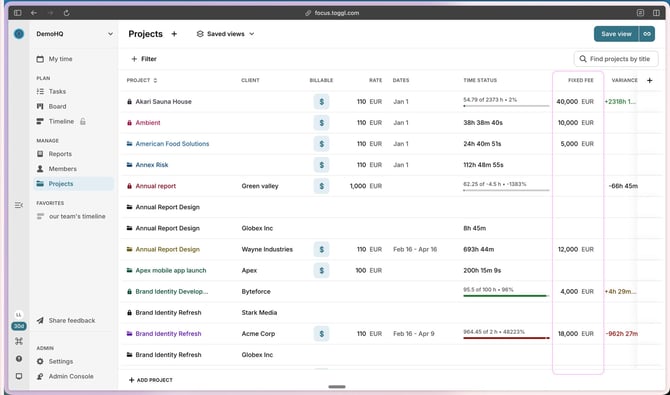Open the Annex Risk project
This screenshot has width=670, height=395.
(152, 165)
